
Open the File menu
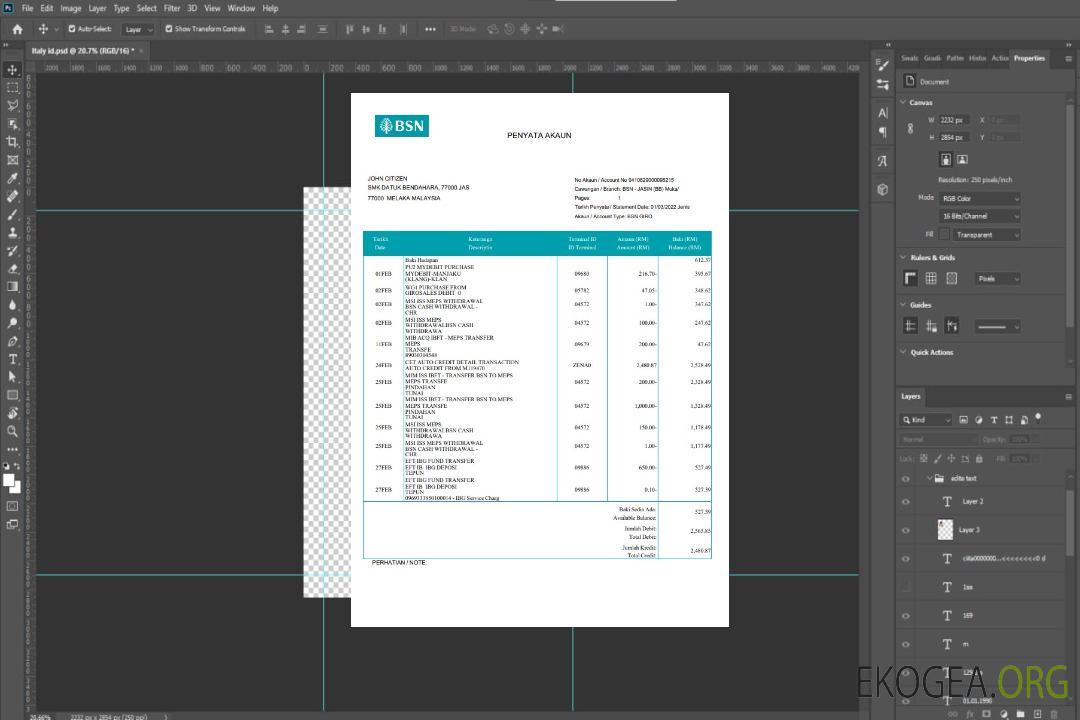(x=28, y=8)
